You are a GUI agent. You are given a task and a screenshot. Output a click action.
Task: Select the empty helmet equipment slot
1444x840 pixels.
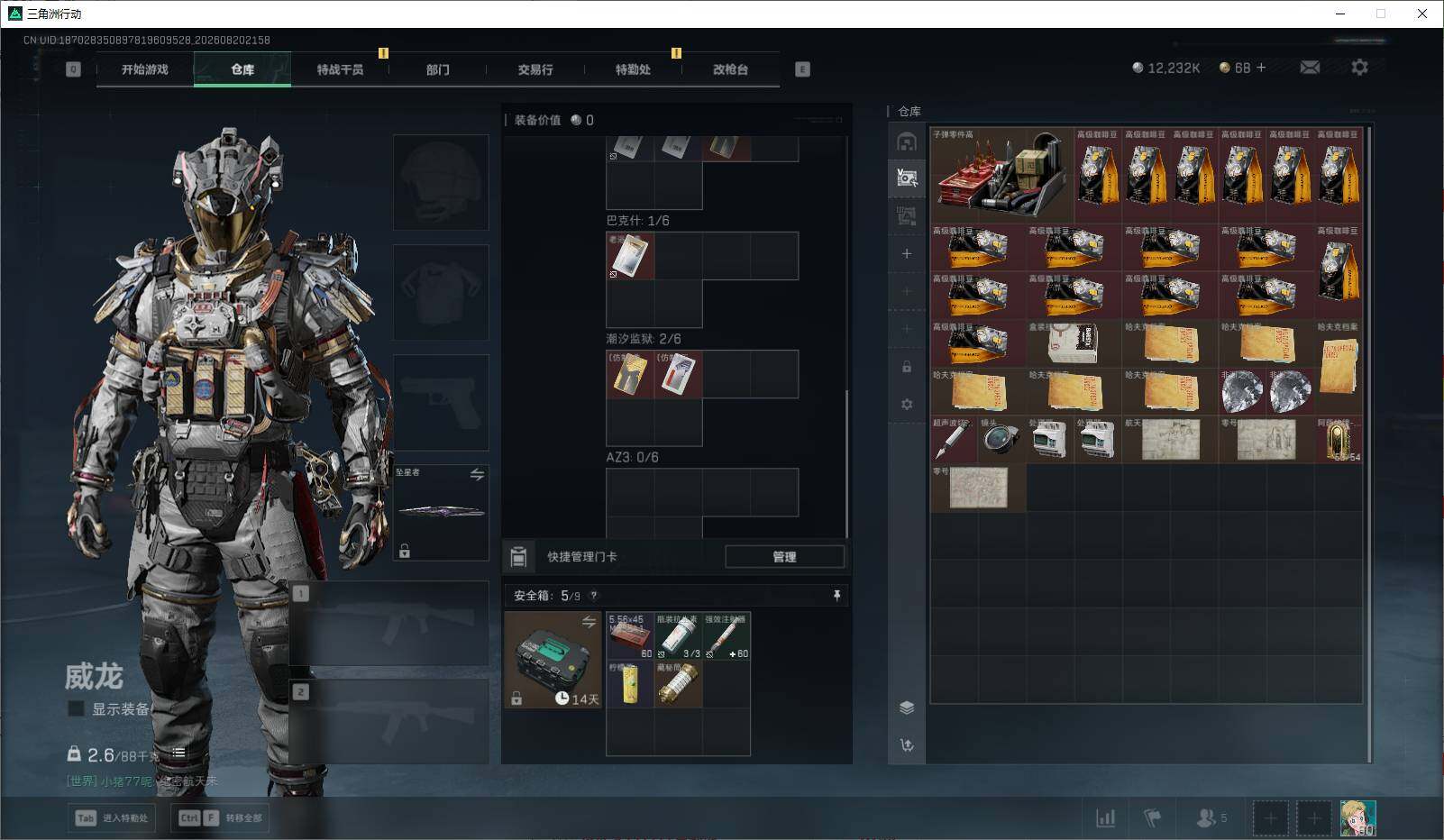[441, 182]
